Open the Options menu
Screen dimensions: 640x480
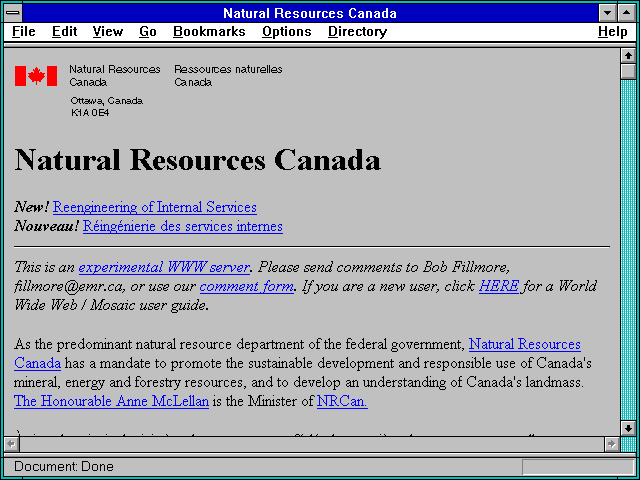coord(287,32)
